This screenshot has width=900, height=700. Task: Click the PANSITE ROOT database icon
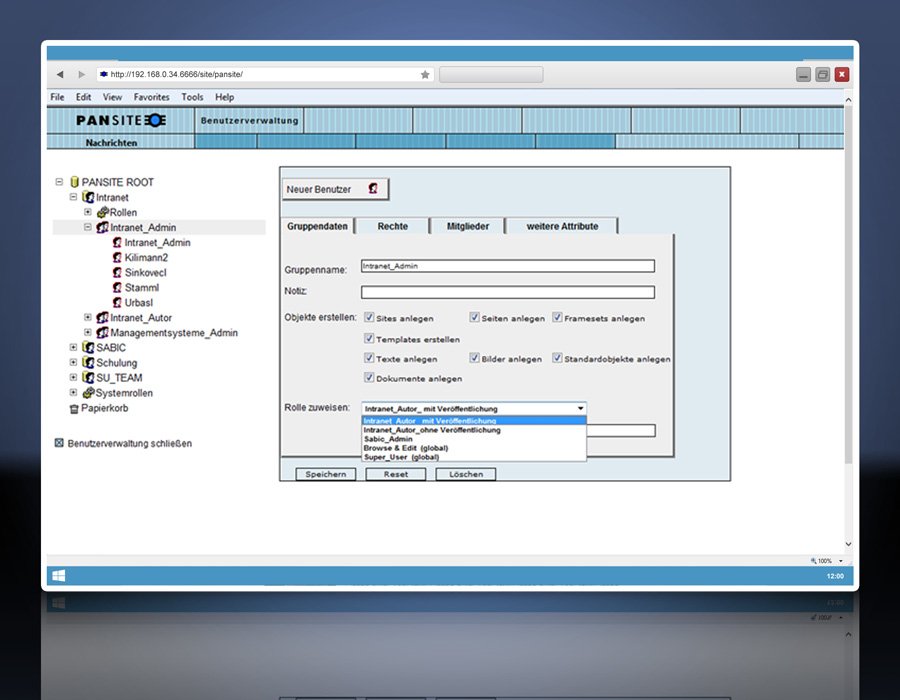[74, 182]
